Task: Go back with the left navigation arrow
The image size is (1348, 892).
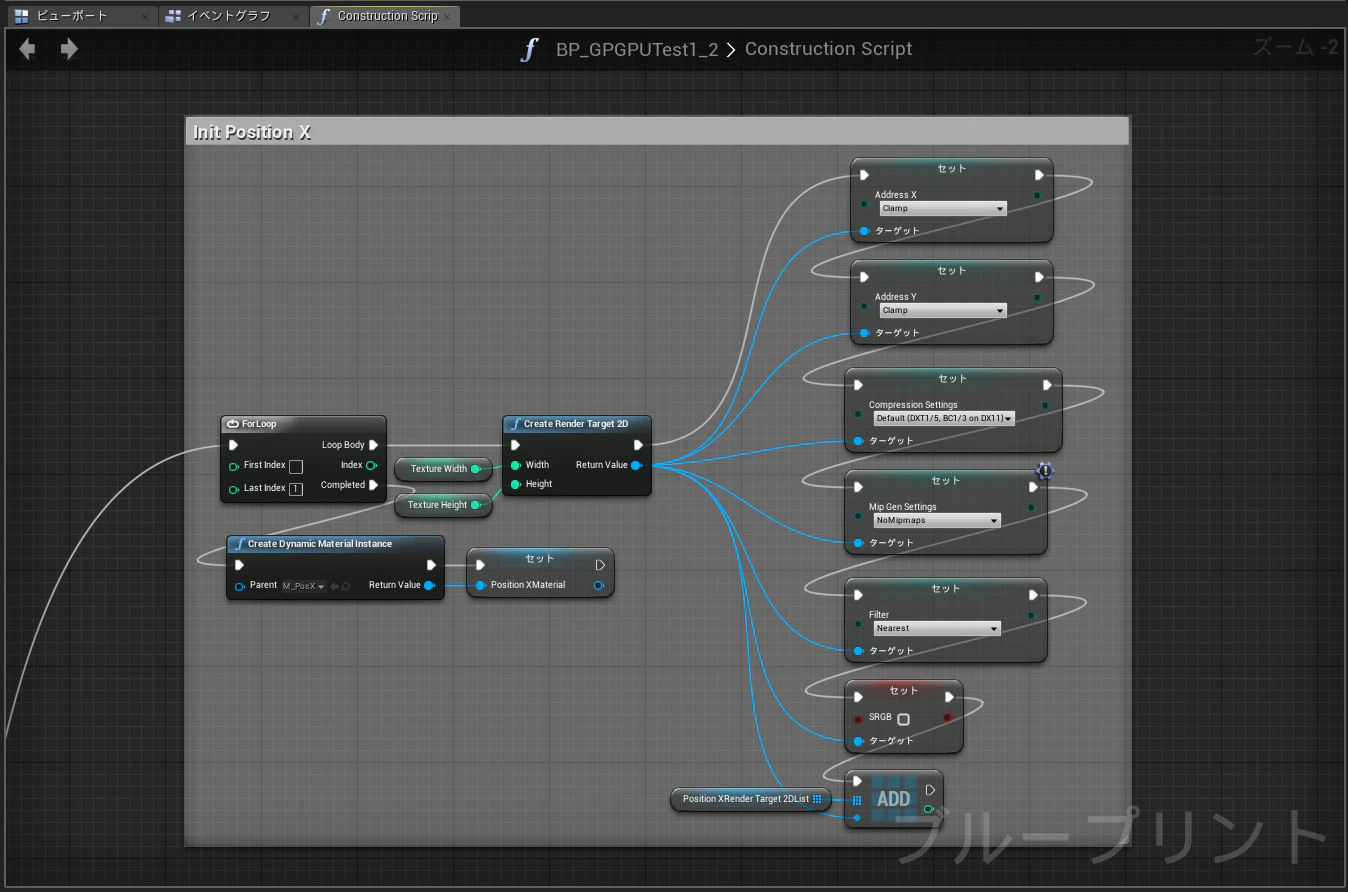Action: (x=27, y=49)
